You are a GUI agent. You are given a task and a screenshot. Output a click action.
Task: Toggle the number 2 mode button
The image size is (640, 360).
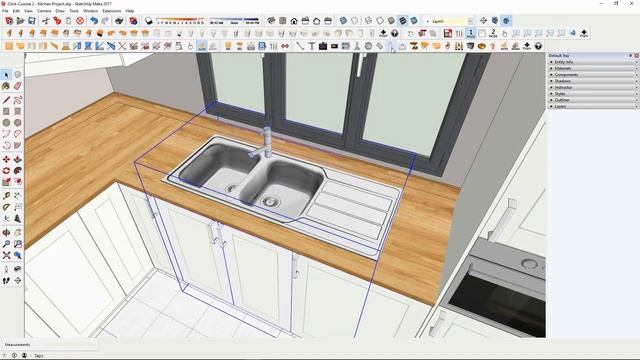coord(493,33)
